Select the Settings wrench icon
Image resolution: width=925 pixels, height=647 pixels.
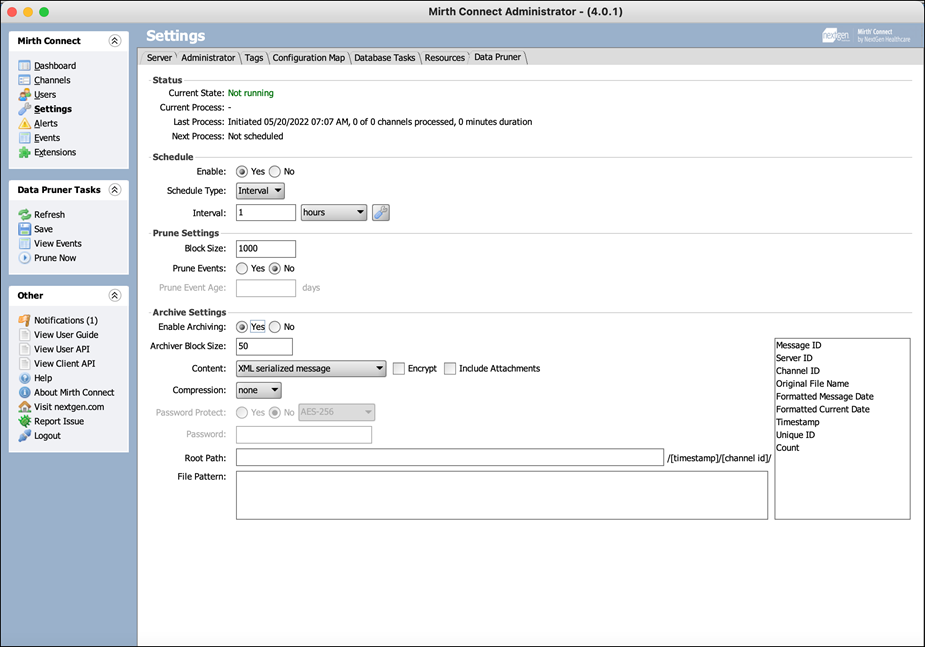click(24, 109)
